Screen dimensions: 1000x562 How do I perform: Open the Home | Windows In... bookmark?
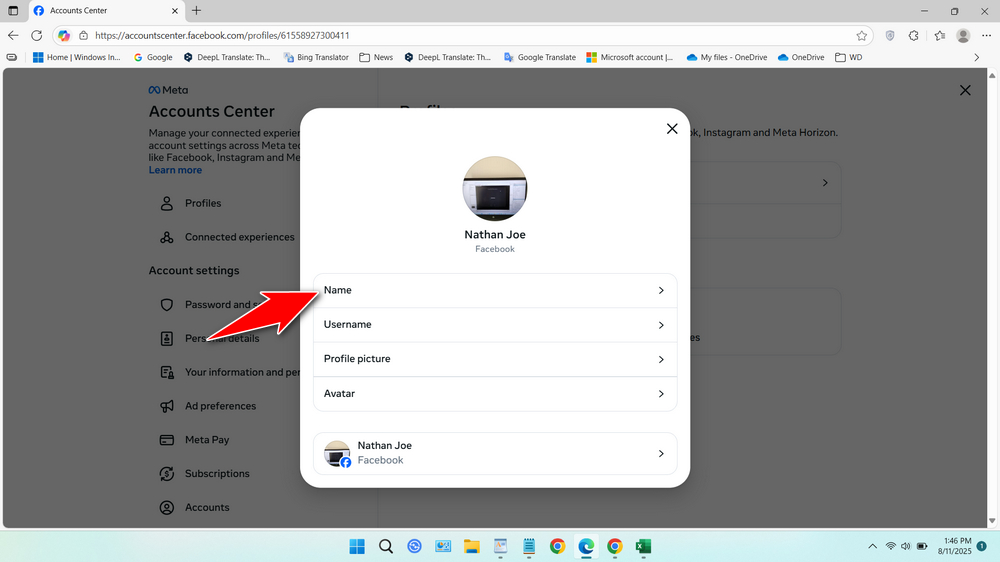click(x=77, y=57)
